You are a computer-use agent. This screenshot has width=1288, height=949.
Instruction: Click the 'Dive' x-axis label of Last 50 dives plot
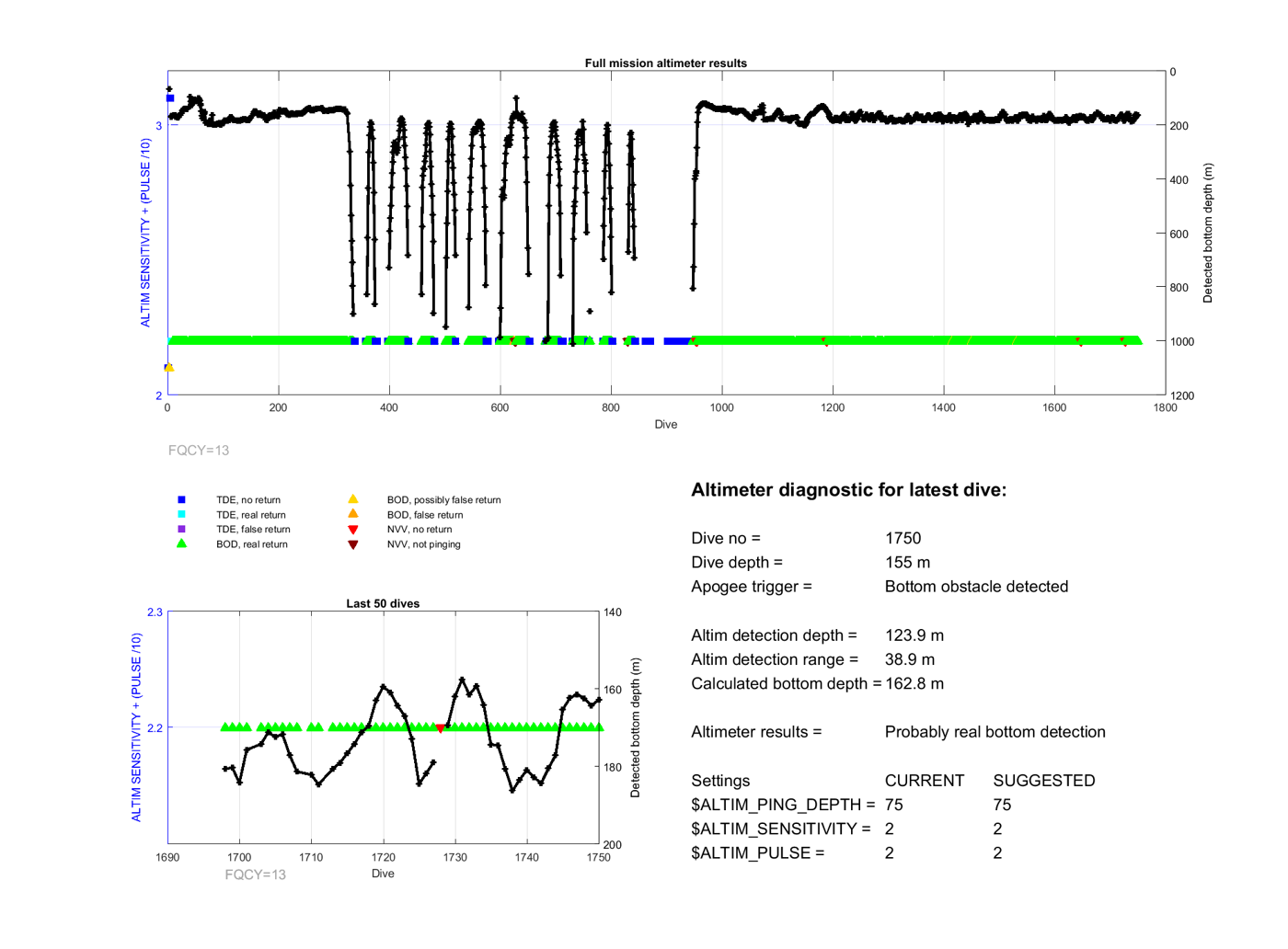[383, 874]
